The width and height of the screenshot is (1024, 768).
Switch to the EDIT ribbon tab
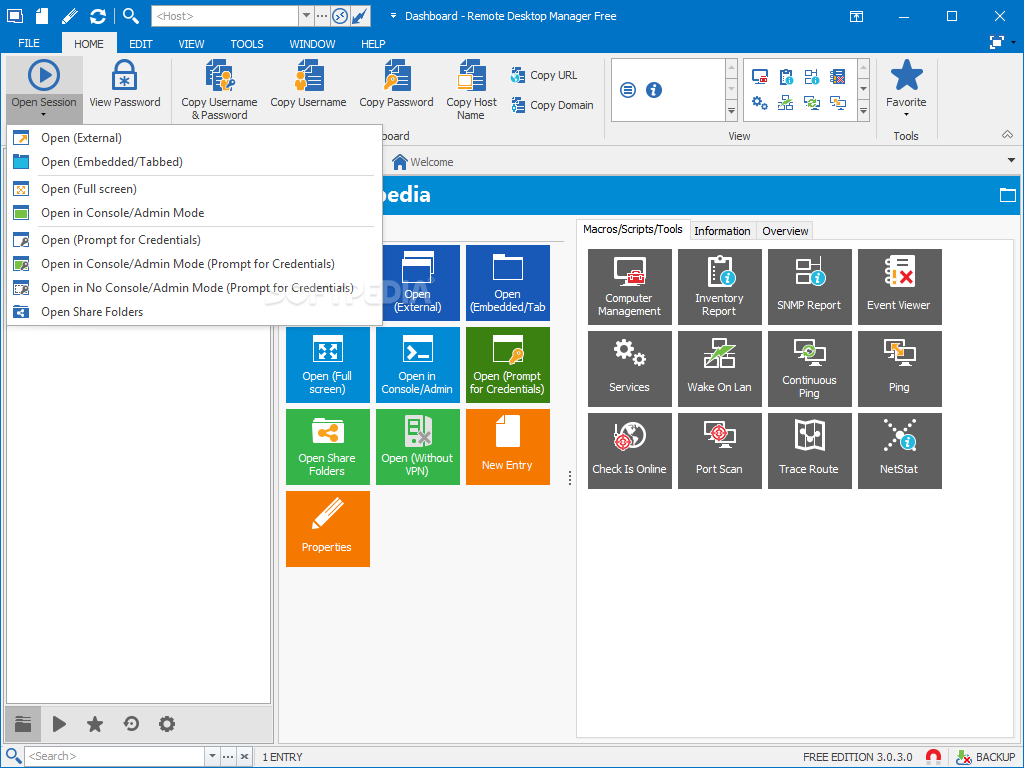click(x=140, y=44)
